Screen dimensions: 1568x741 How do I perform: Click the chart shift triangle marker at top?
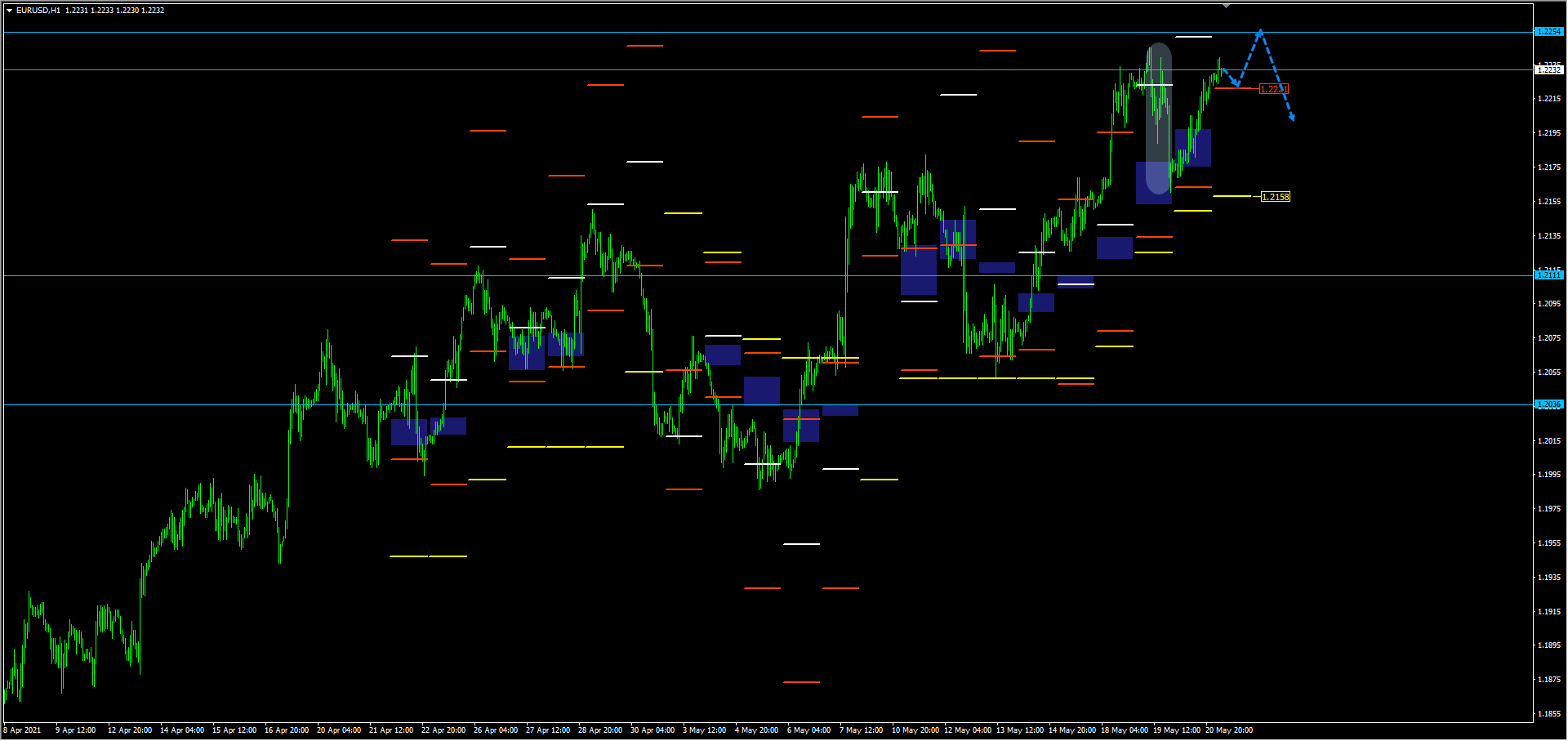click(1226, 6)
